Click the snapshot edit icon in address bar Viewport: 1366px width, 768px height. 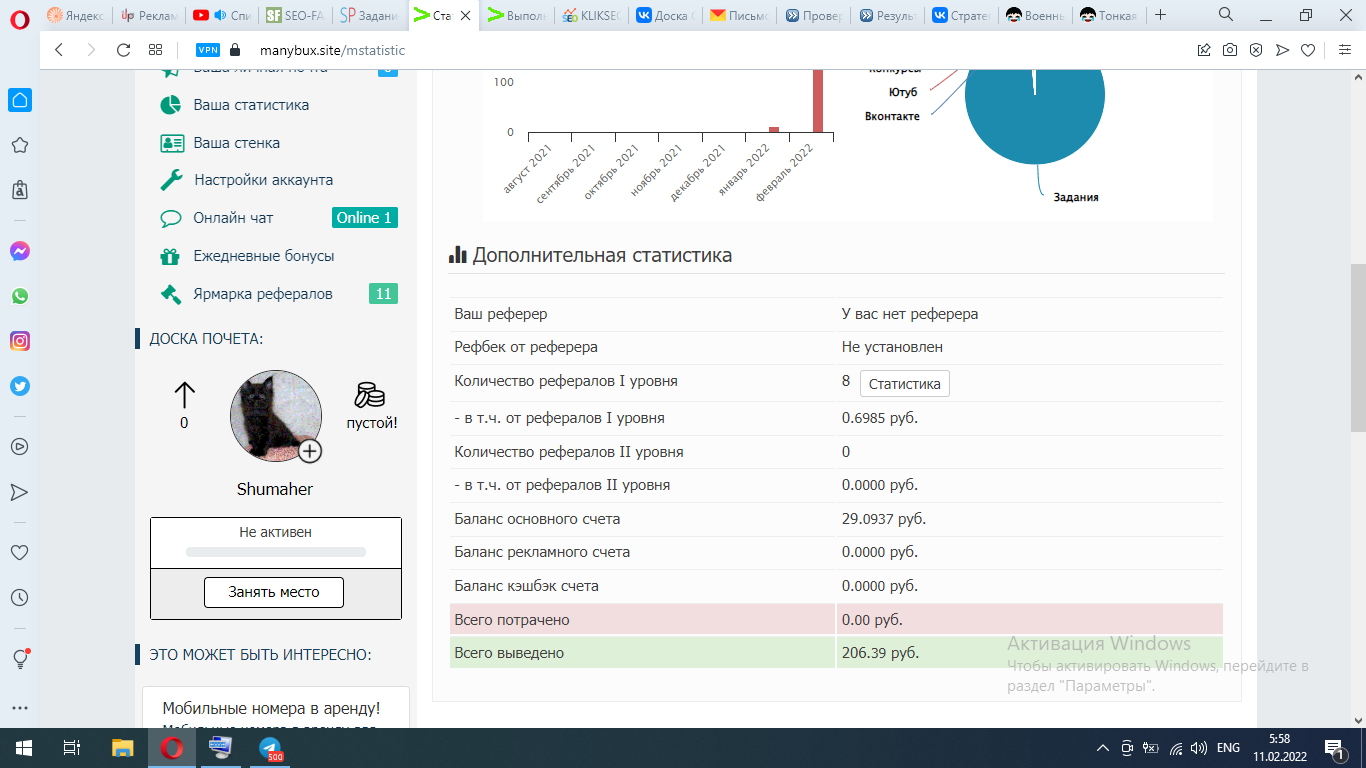(x=1204, y=50)
